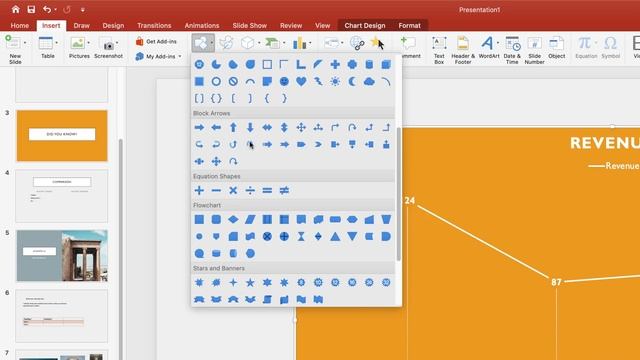
Task: Select the Right Arrow block arrow shape
Action: pyautogui.click(x=199, y=127)
